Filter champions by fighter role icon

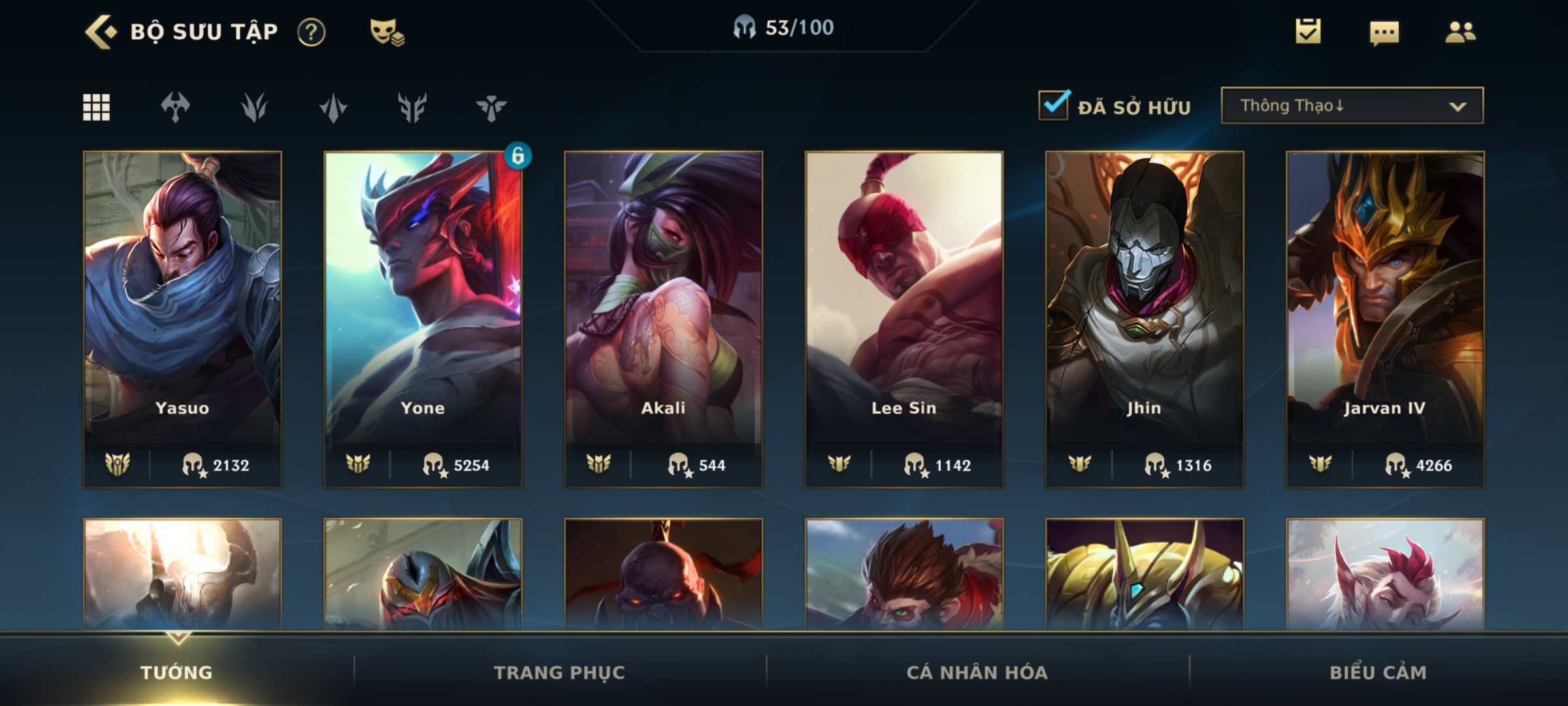(x=175, y=107)
